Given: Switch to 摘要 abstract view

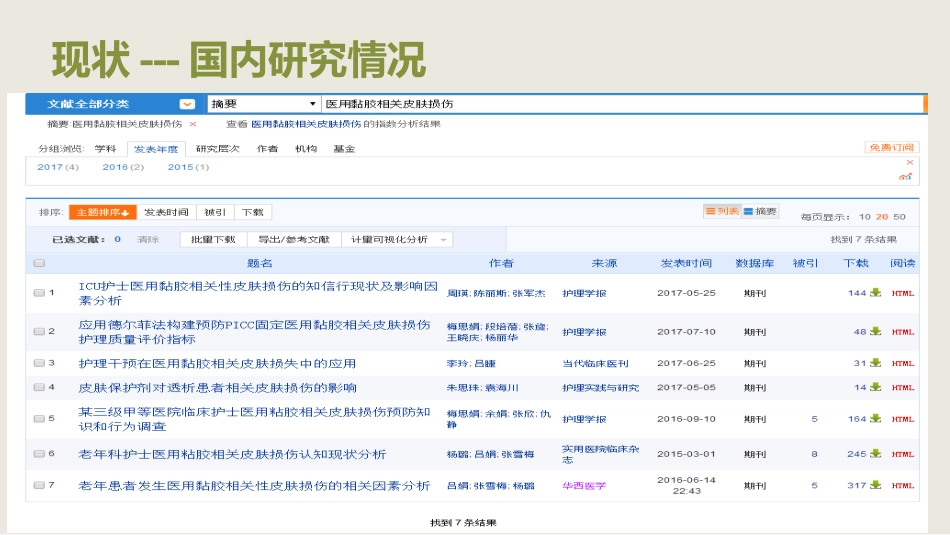Looking at the screenshot, I should click(x=760, y=211).
